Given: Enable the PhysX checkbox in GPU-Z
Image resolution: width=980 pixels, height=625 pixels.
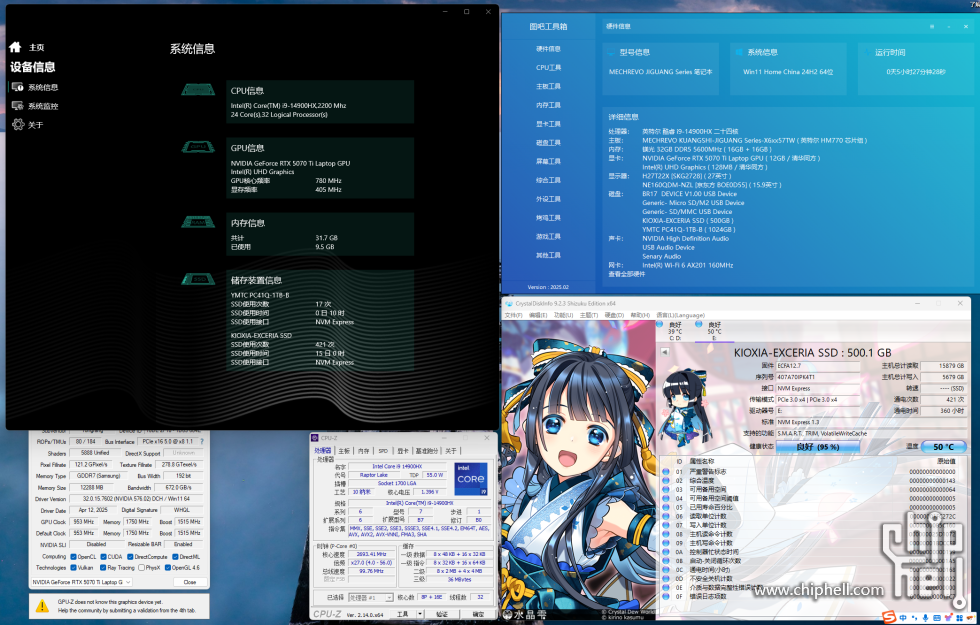Looking at the screenshot, I should click(141, 568).
